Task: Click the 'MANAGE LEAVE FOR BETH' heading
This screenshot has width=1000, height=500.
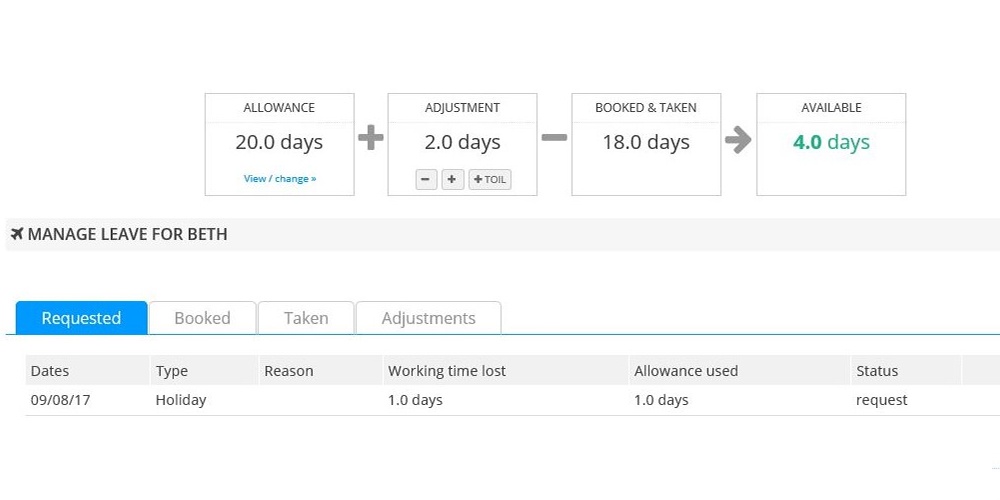Action: pyautogui.click(x=128, y=234)
